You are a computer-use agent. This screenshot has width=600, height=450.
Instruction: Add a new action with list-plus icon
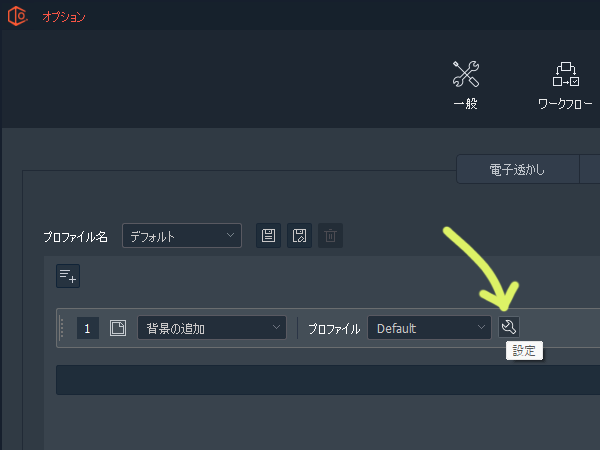68,276
